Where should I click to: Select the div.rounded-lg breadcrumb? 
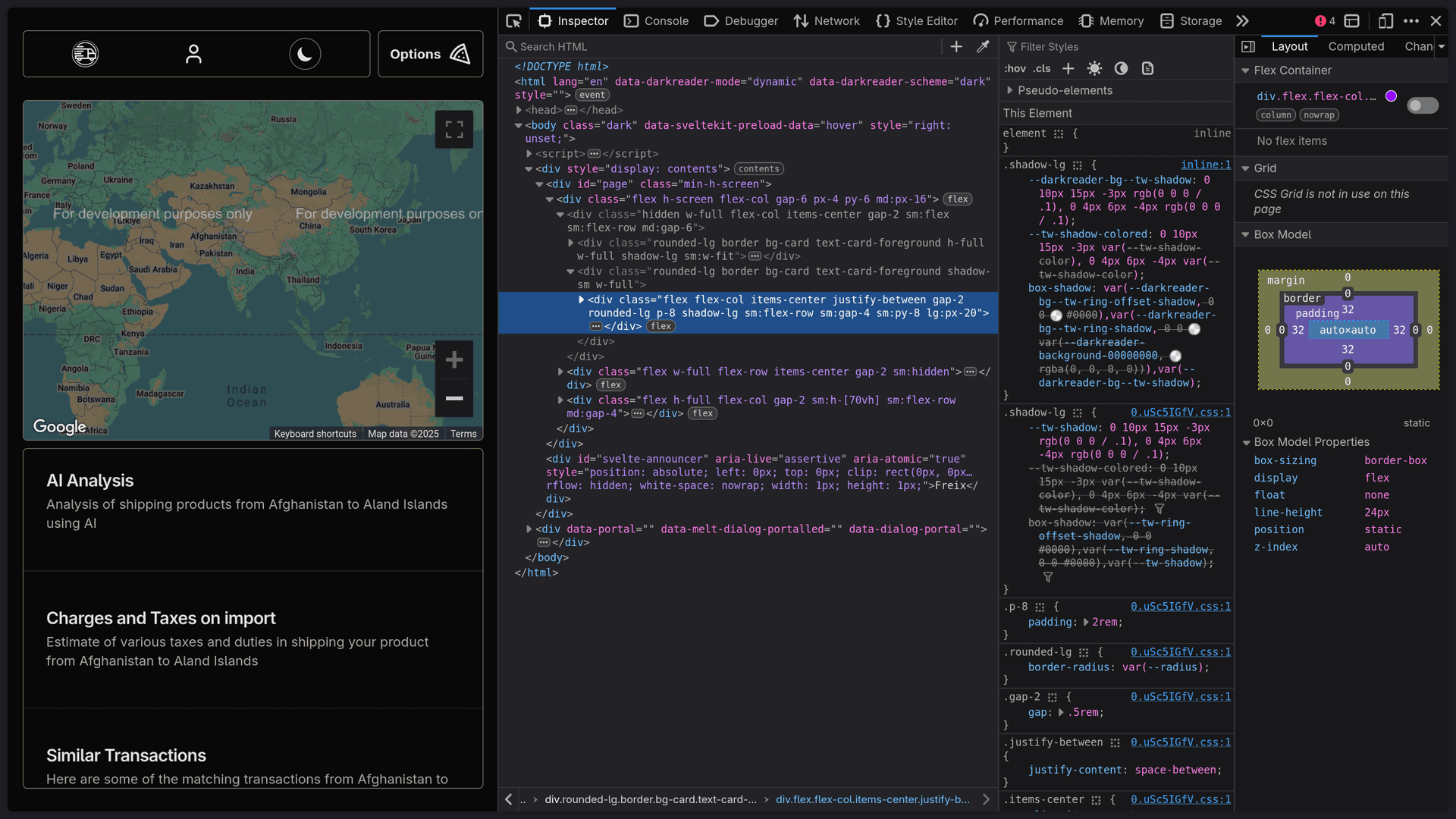coord(650,799)
